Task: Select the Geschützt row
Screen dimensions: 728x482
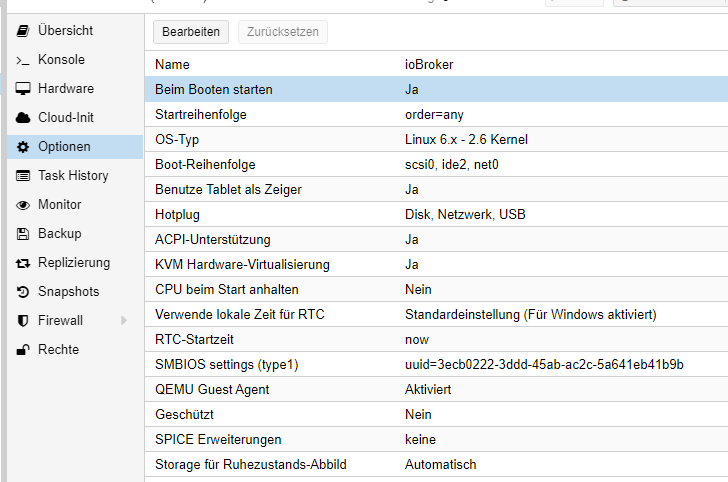Action: [x=436, y=415]
